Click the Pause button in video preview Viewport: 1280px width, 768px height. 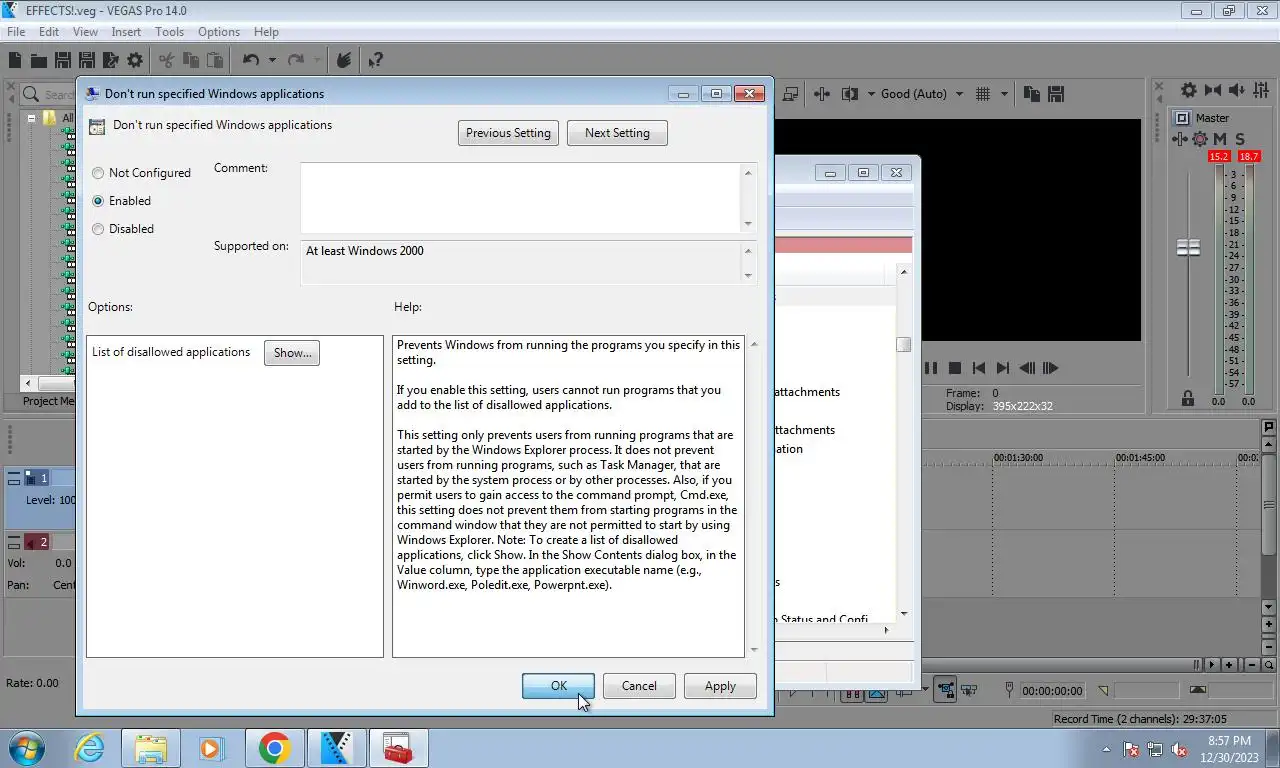coord(931,368)
